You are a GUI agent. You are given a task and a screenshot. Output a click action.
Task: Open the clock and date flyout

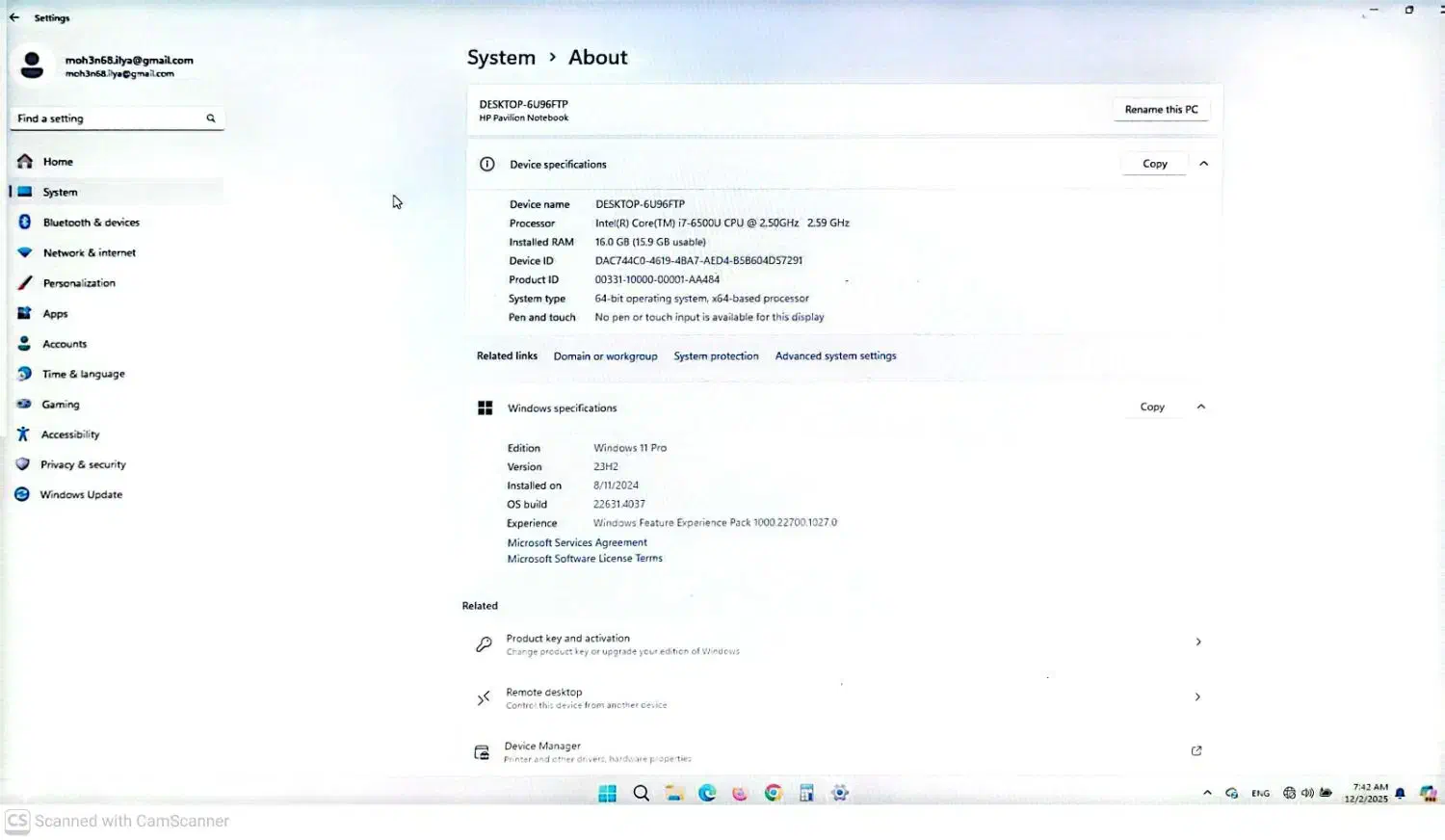click(x=1367, y=793)
